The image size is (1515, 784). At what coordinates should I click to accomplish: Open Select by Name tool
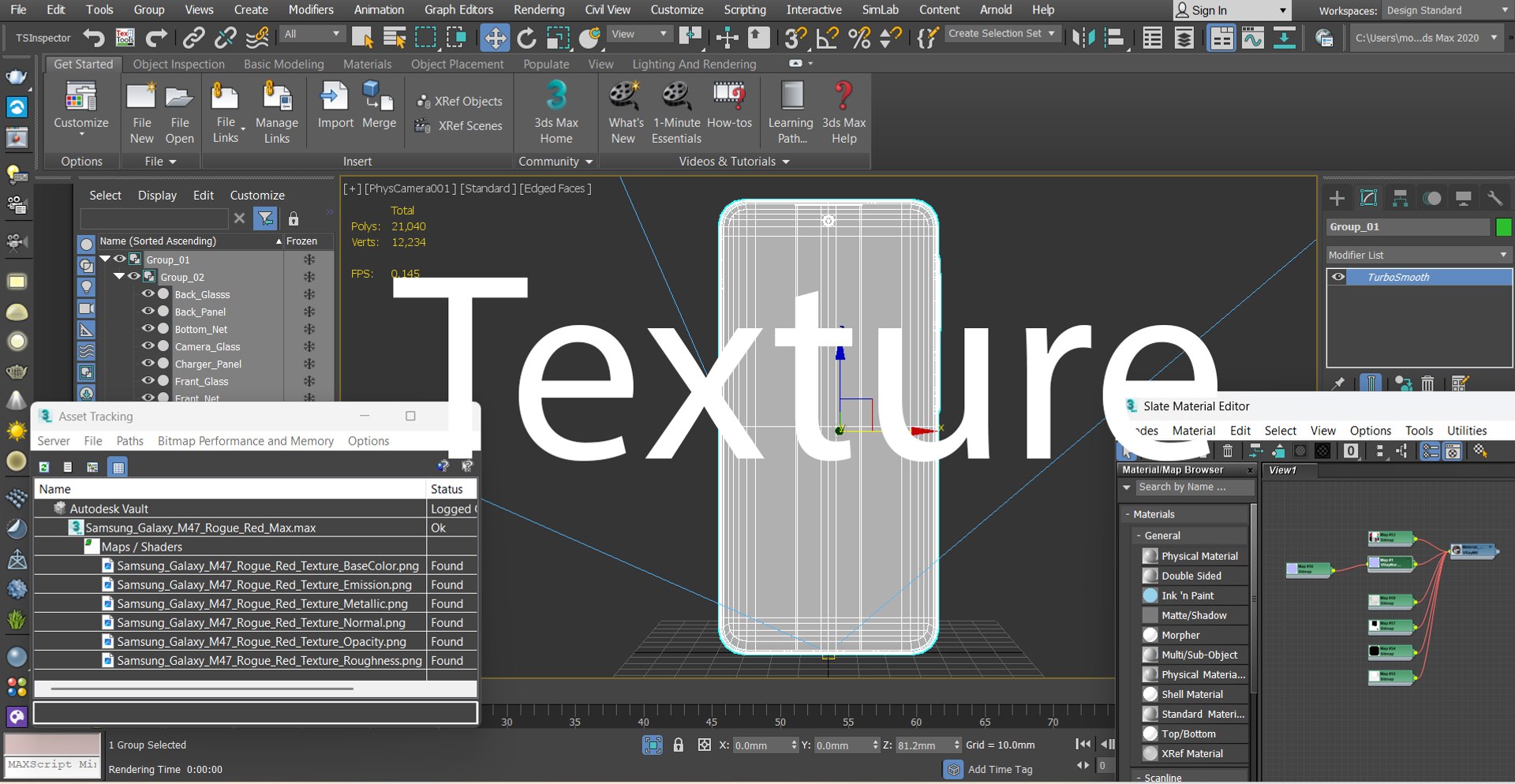pyautogui.click(x=394, y=38)
